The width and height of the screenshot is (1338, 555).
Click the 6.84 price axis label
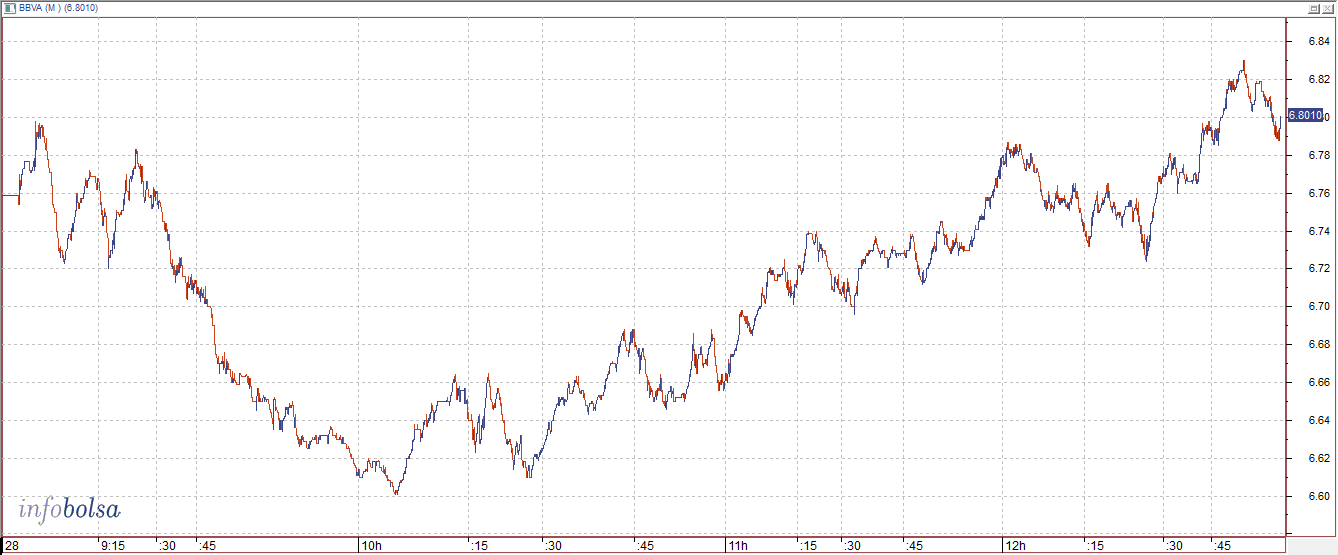point(1318,42)
